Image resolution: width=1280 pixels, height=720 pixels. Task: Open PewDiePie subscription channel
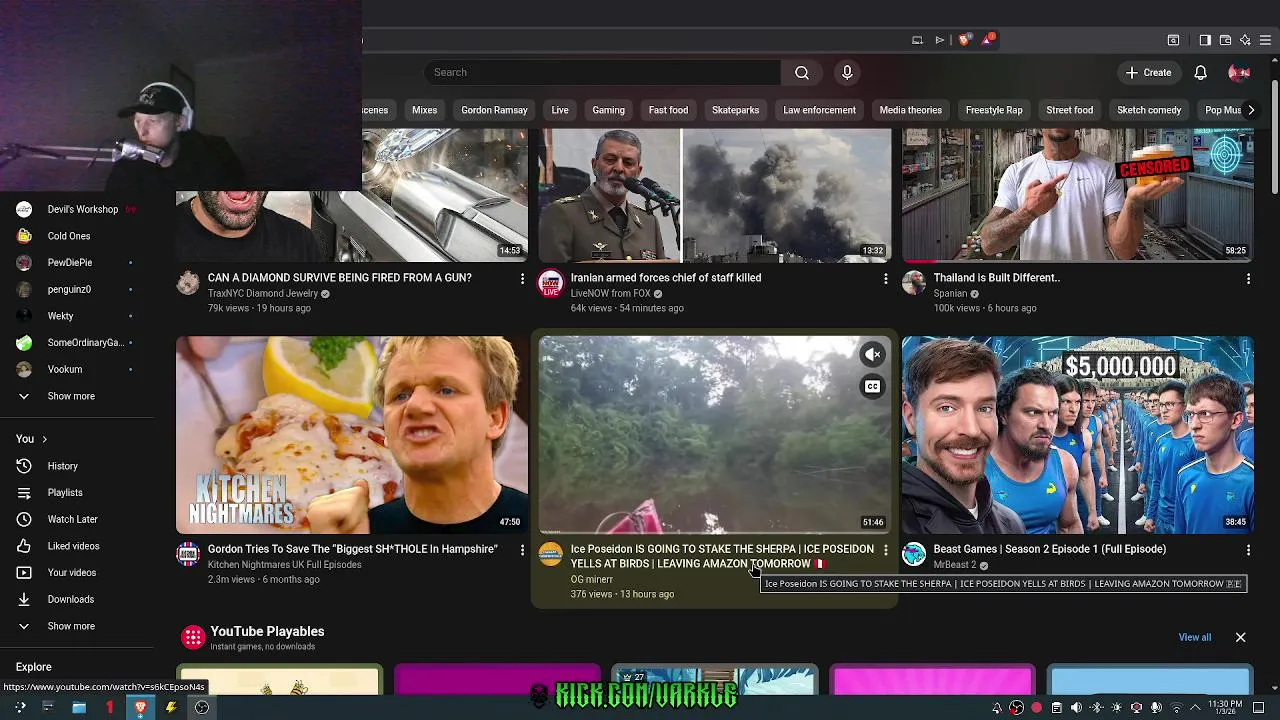pos(78,262)
